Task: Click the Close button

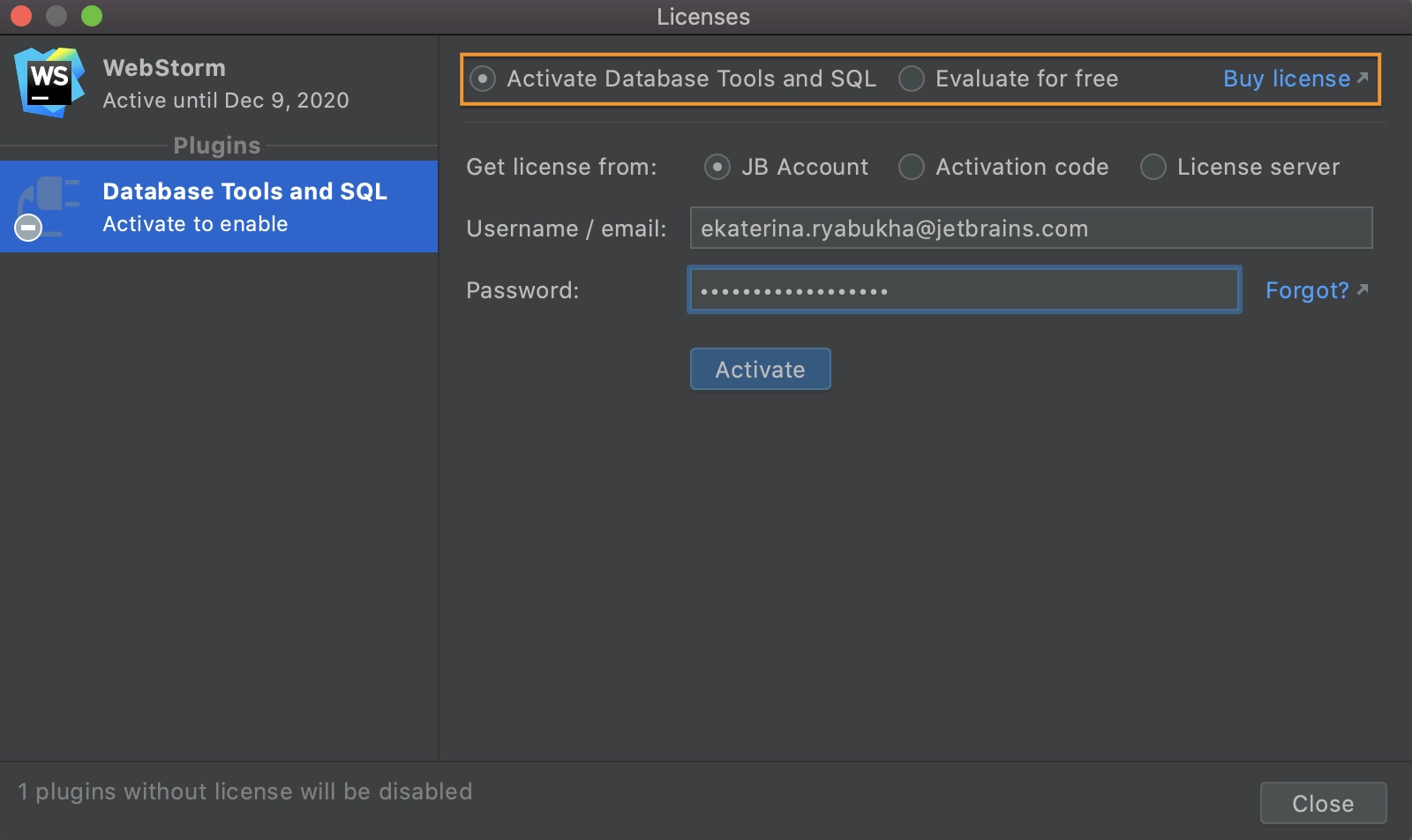Action: pos(1323,803)
